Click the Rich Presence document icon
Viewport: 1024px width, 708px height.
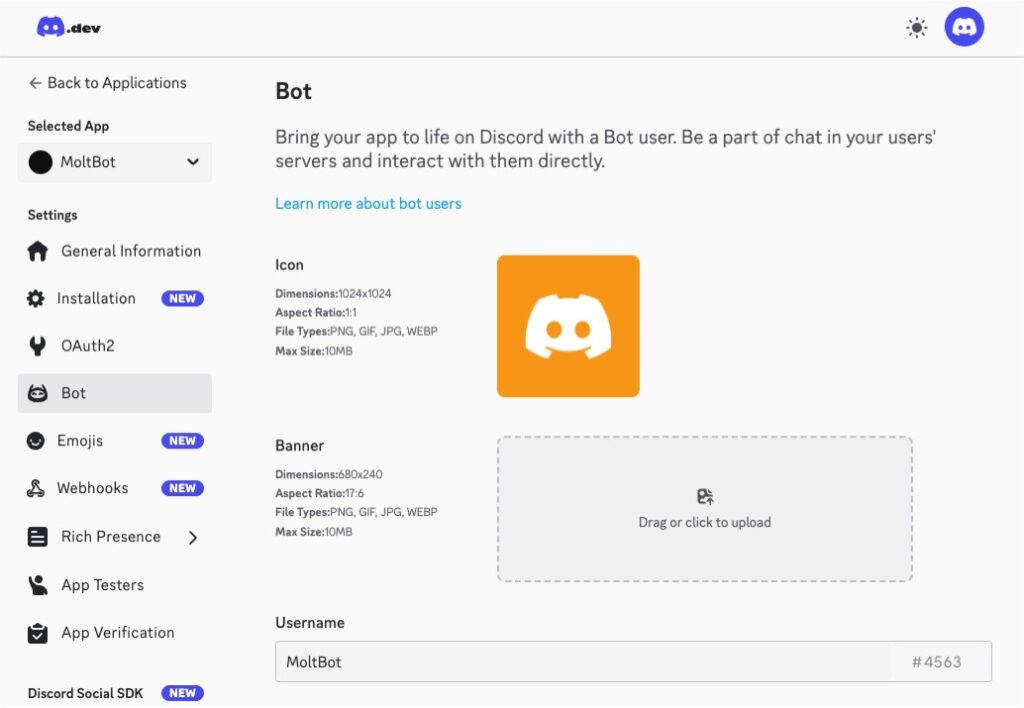(38, 537)
